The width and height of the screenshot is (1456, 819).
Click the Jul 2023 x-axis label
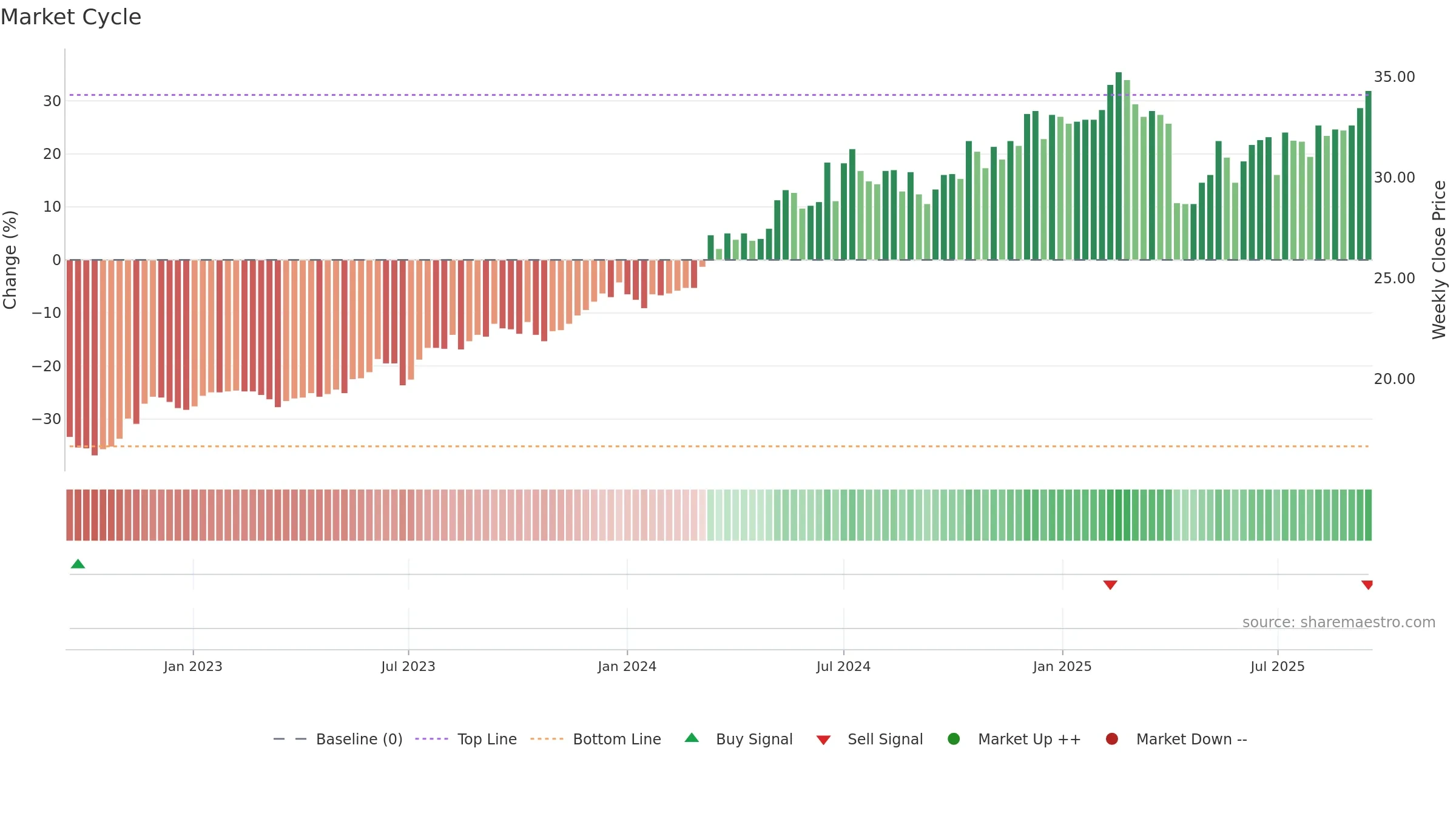[408, 666]
